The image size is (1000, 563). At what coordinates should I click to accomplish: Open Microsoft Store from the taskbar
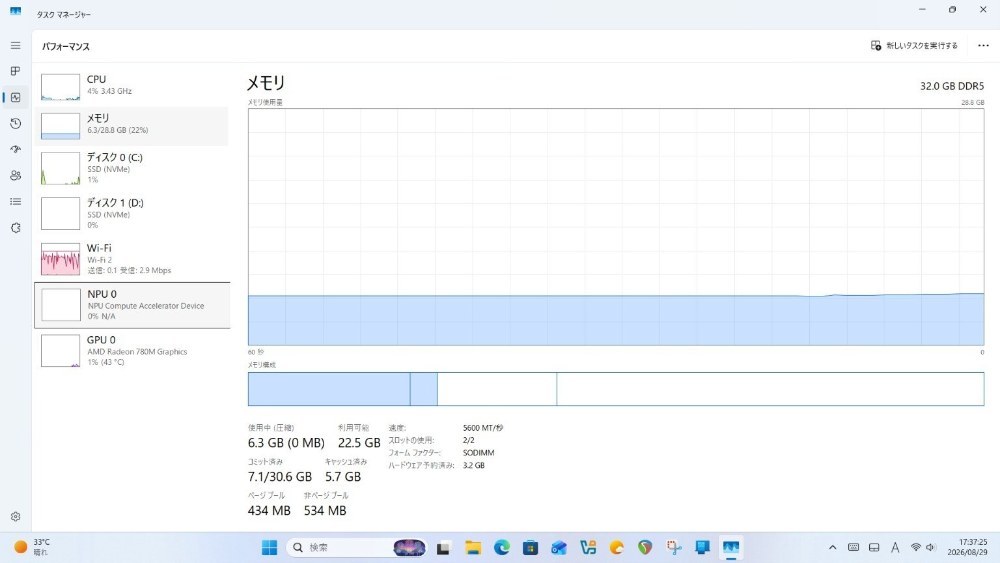click(x=530, y=547)
